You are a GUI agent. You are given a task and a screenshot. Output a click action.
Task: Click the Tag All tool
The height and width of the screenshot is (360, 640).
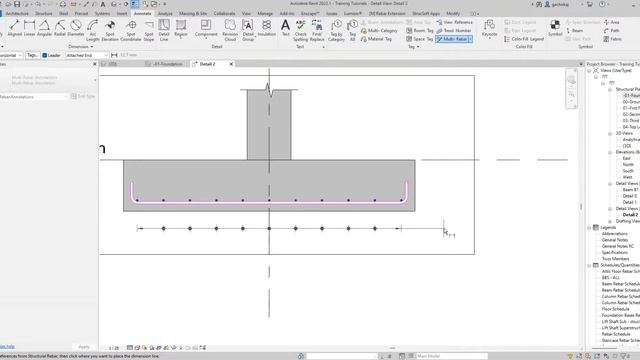(x=352, y=31)
